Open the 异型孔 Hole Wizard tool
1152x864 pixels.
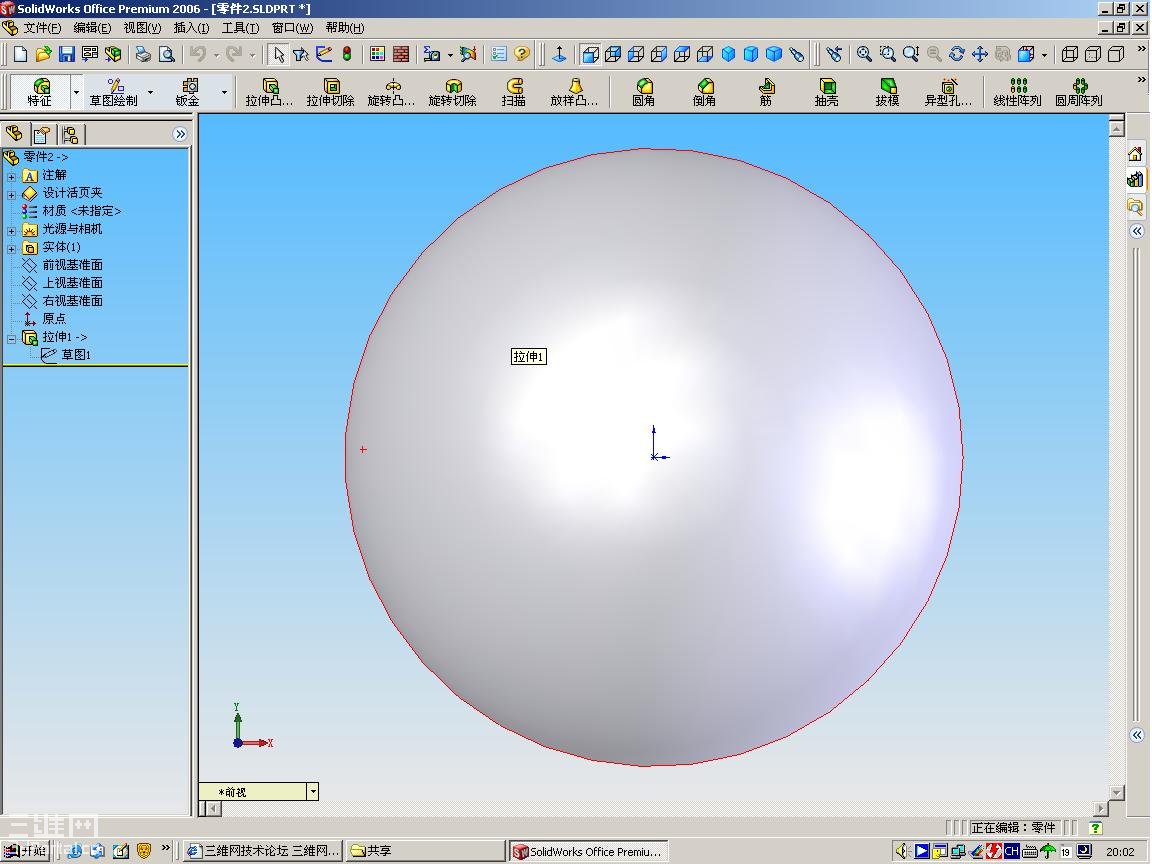point(948,92)
